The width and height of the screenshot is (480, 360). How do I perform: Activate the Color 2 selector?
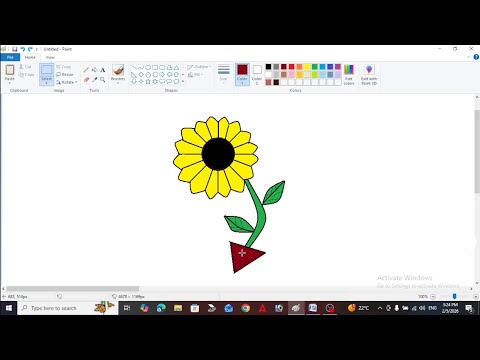click(x=257, y=74)
